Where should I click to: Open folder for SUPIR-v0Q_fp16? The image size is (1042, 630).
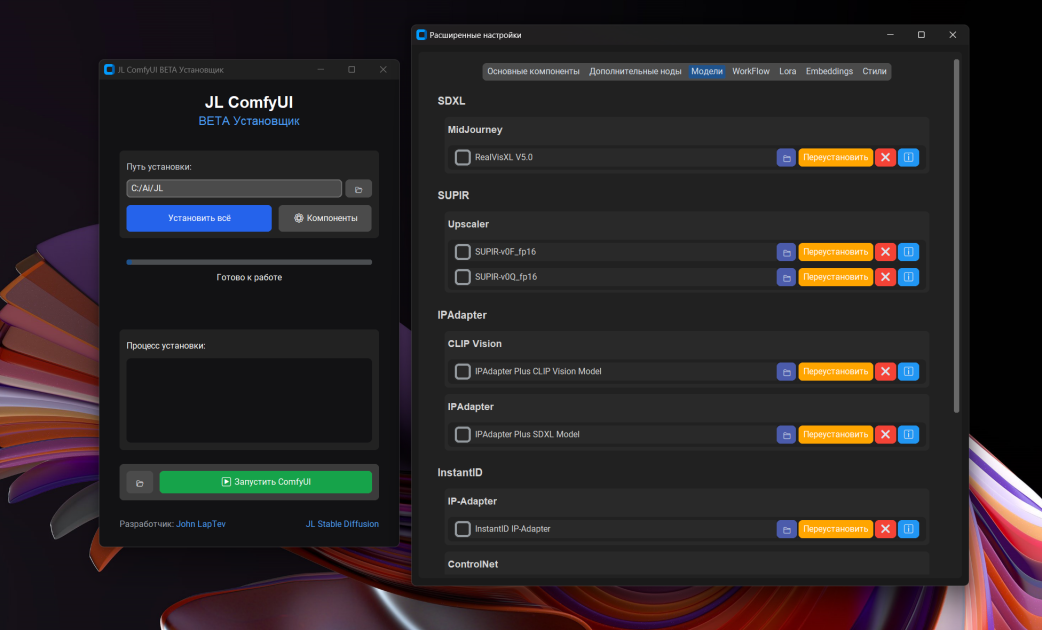click(x=786, y=277)
